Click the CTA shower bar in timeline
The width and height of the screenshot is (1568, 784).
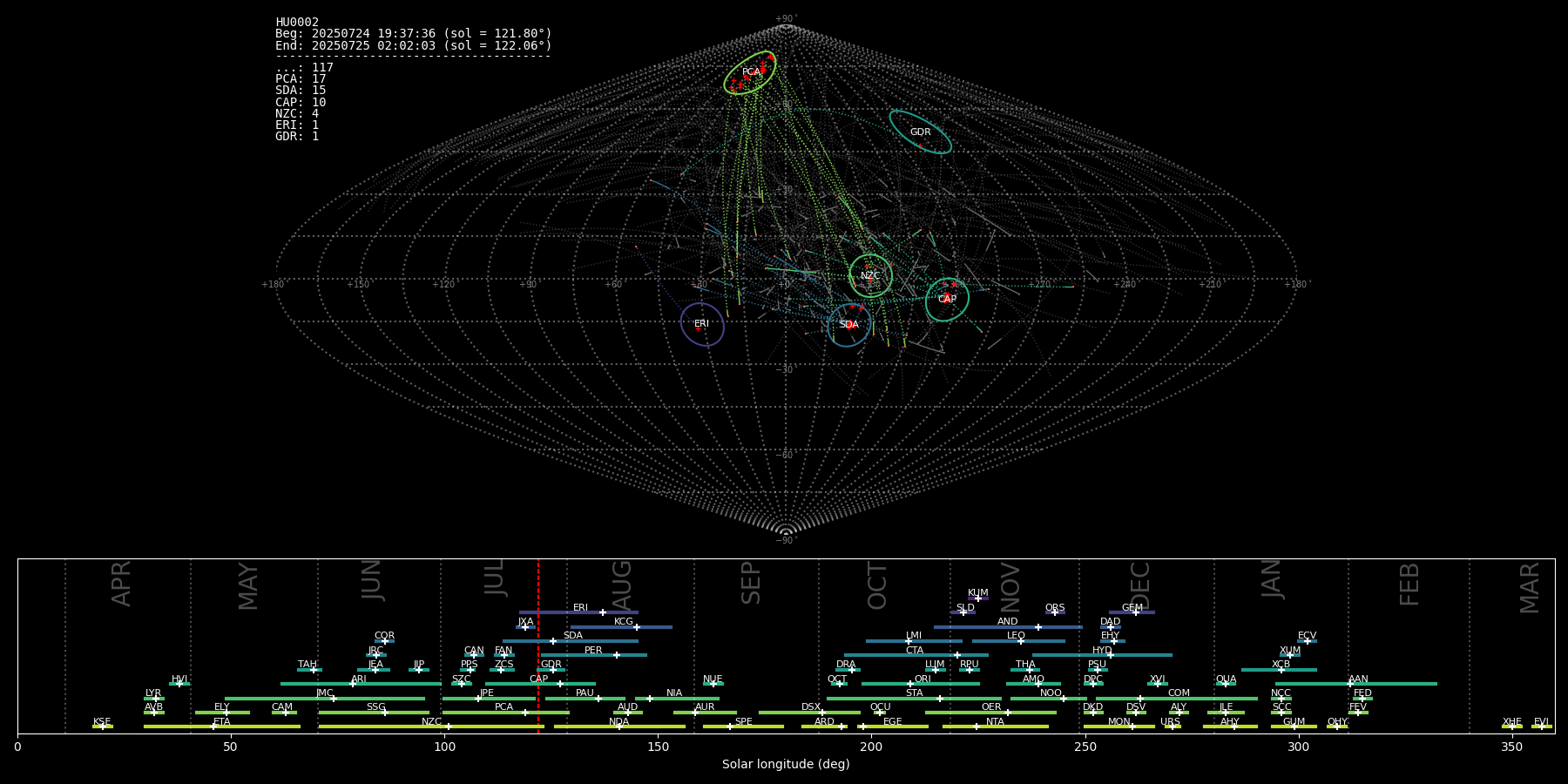coord(916,655)
